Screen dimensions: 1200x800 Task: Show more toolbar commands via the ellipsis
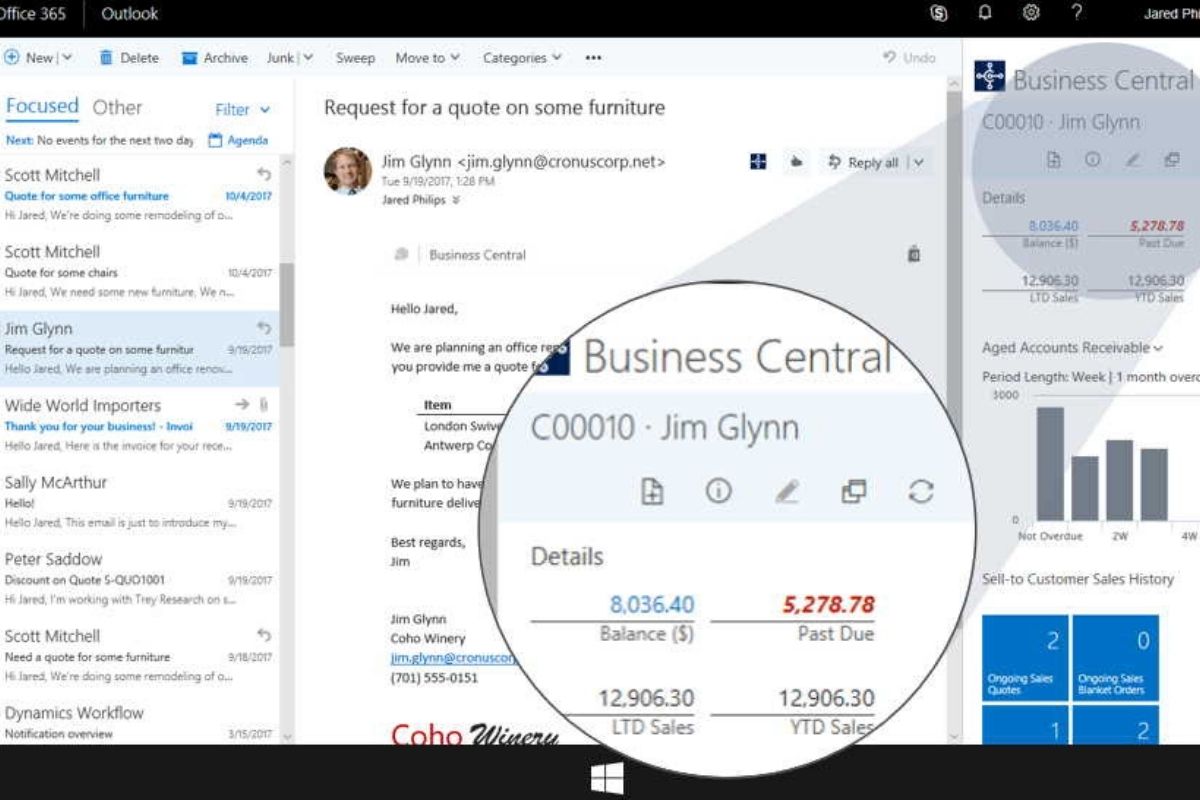coord(593,58)
